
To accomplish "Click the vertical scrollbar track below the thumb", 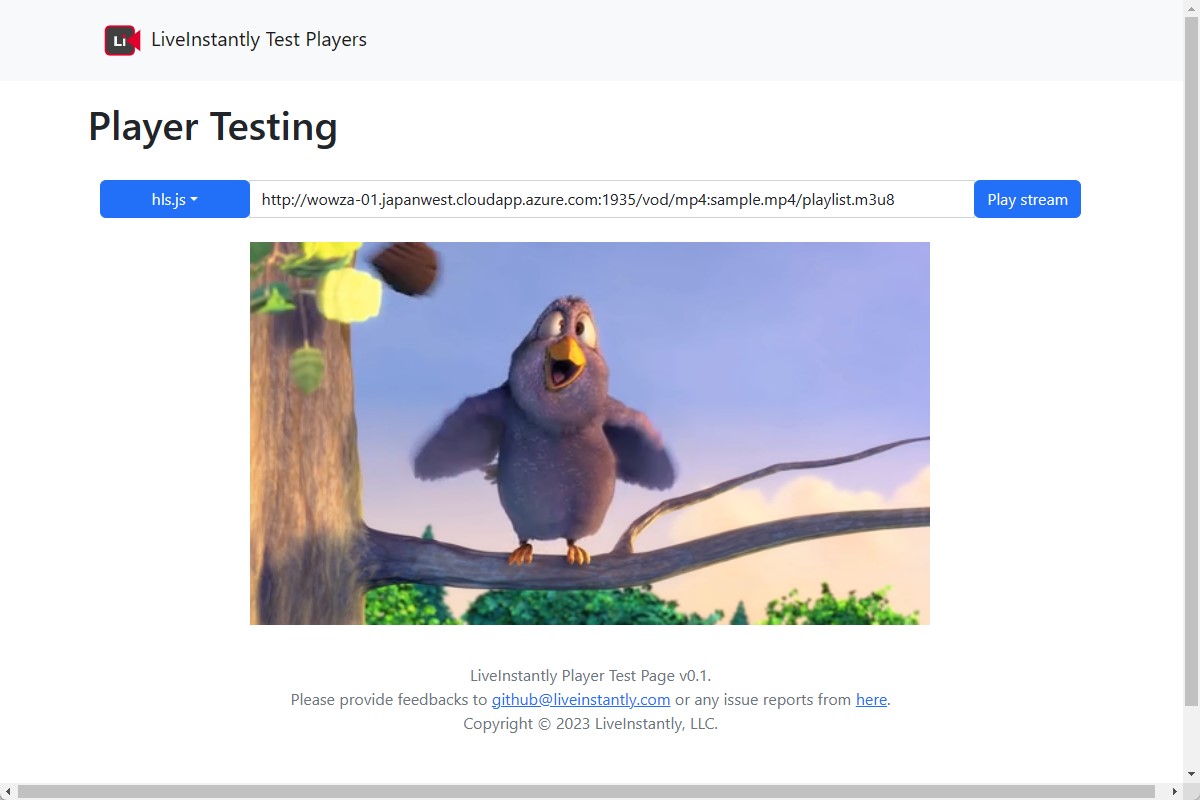I will click(1191, 740).
